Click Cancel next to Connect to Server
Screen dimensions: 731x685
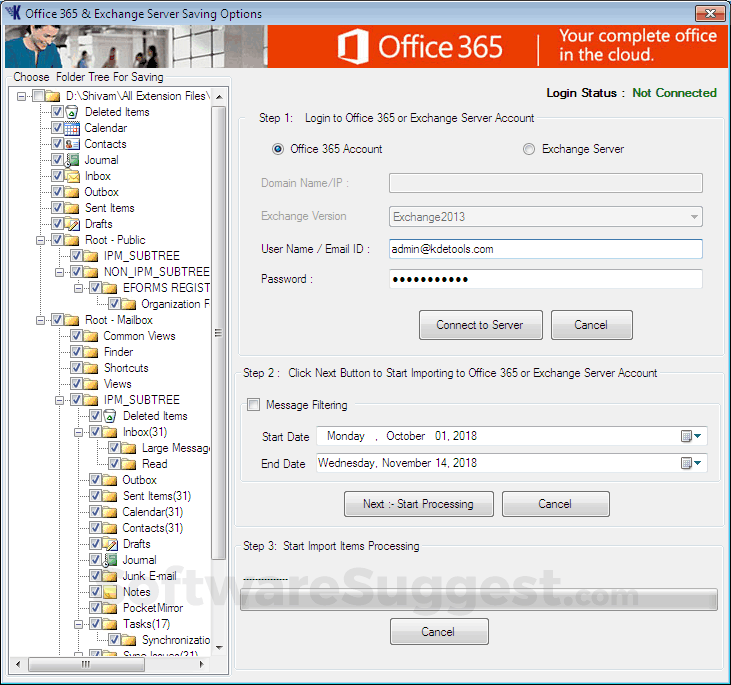pos(592,325)
